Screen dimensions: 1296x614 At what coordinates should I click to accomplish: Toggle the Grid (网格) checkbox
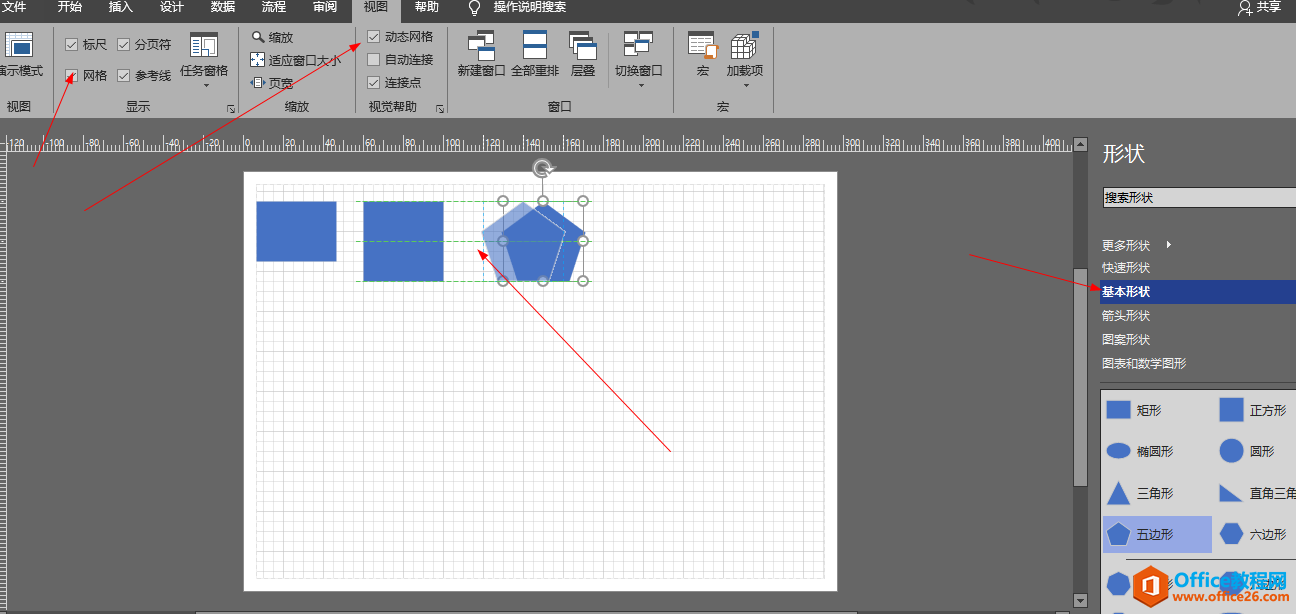(72, 76)
